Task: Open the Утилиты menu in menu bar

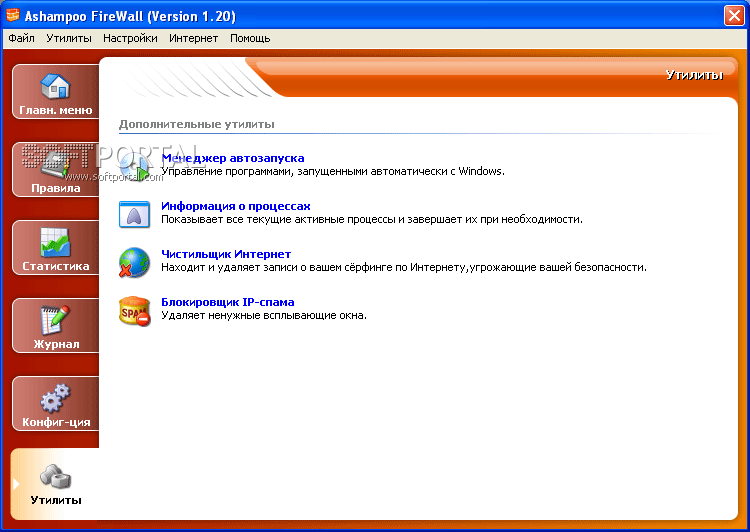Action: (69, 38)
